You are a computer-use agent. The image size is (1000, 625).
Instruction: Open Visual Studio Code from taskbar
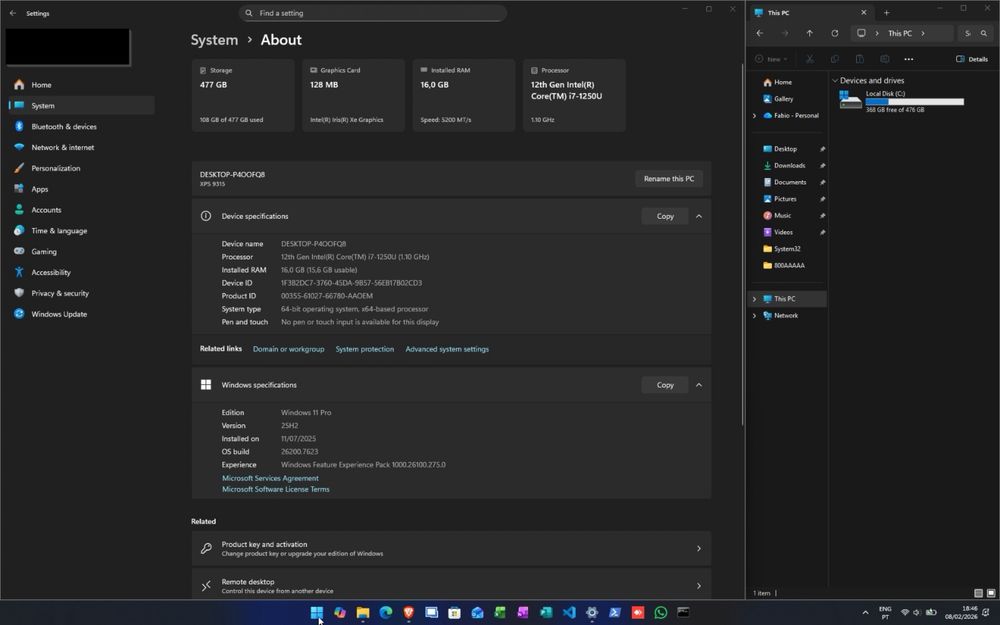click(x=569, y=613)
